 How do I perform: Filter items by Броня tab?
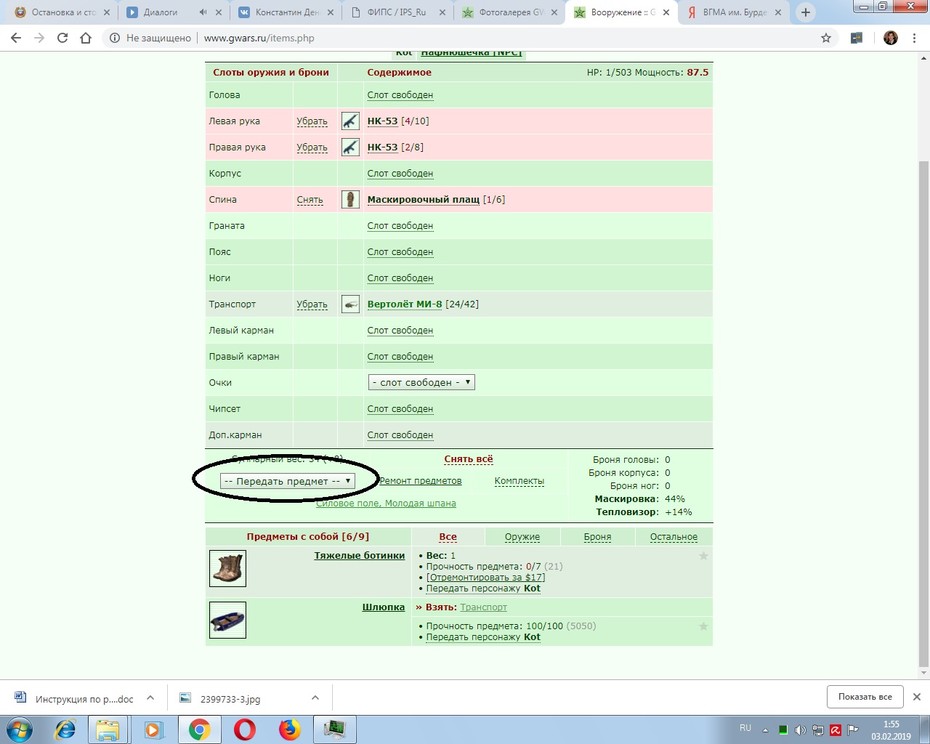pos(597,537)
